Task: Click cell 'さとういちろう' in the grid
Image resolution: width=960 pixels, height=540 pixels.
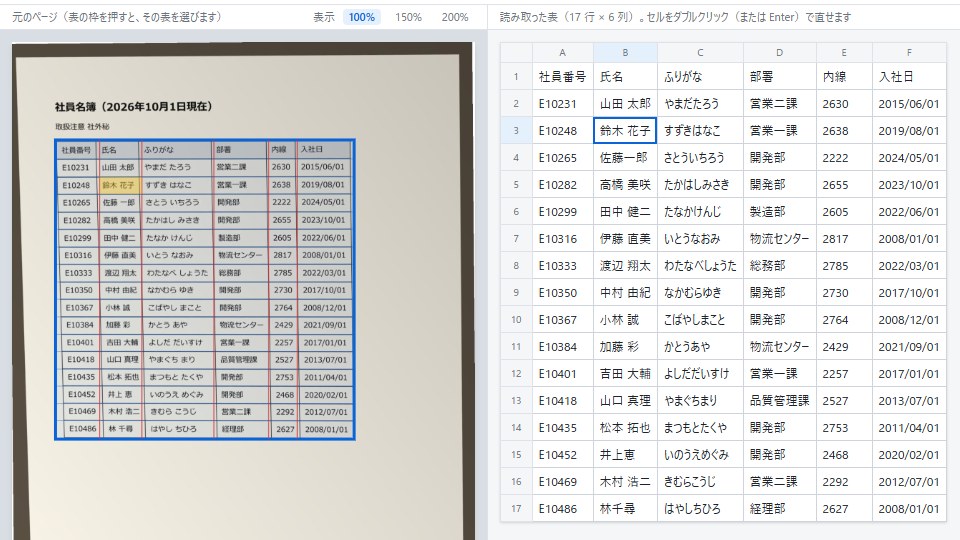Action: point(700,157)
